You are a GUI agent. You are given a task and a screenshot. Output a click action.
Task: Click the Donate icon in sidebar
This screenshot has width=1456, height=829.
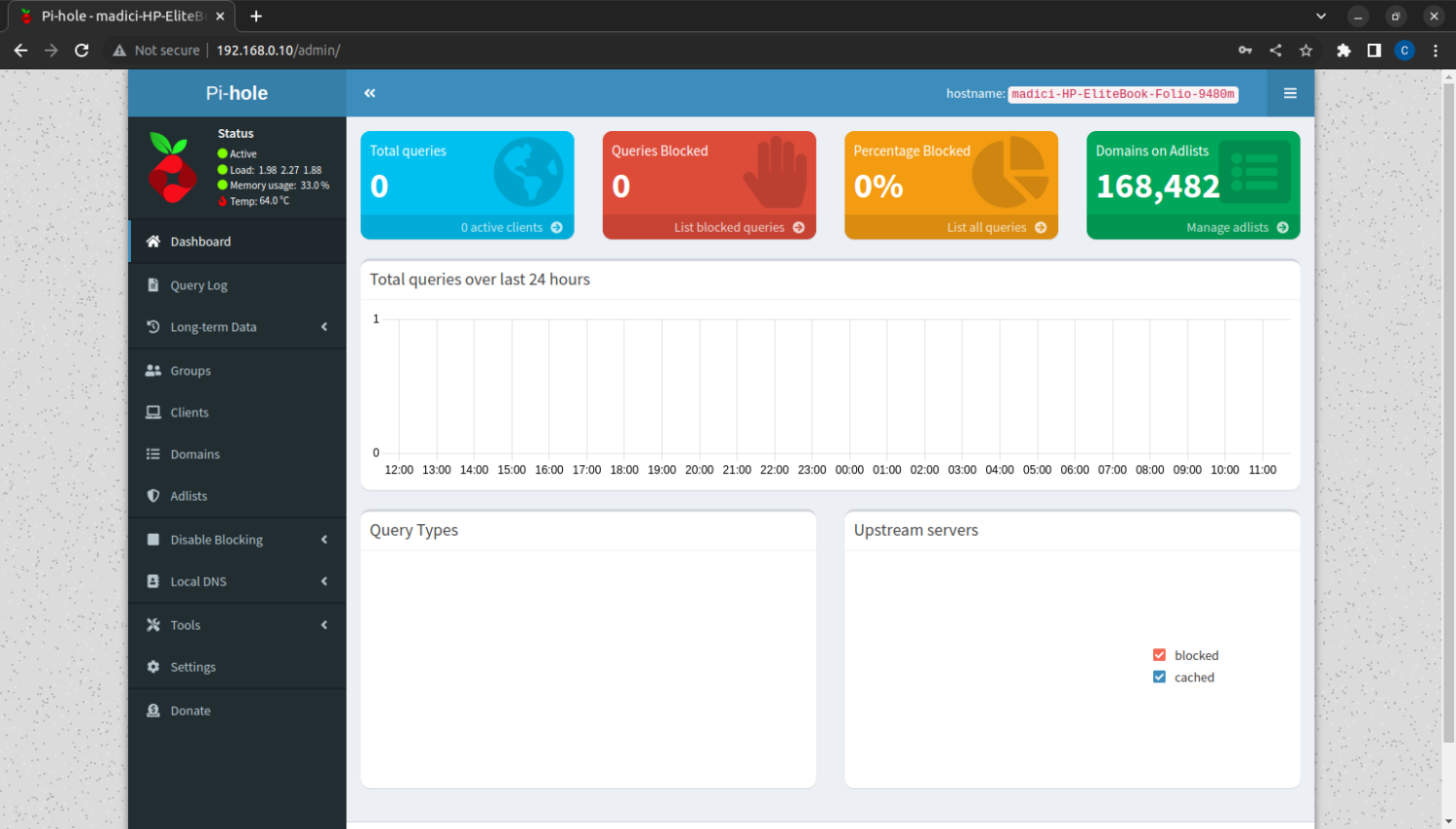tap(153, 711)
